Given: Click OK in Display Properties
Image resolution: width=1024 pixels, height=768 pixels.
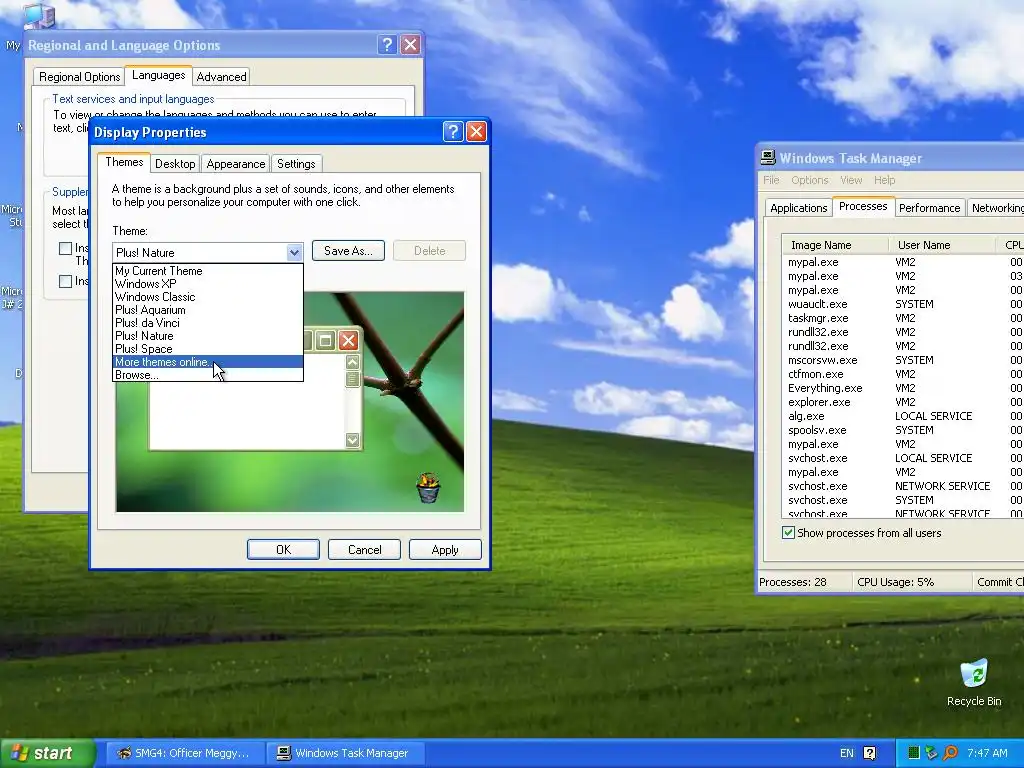Looking at the screenshot, I should coord(283,549).
